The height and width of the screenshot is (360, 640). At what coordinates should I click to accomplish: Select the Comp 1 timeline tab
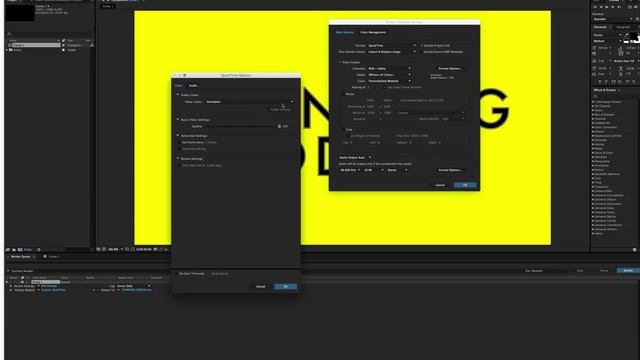coord(54,256)
